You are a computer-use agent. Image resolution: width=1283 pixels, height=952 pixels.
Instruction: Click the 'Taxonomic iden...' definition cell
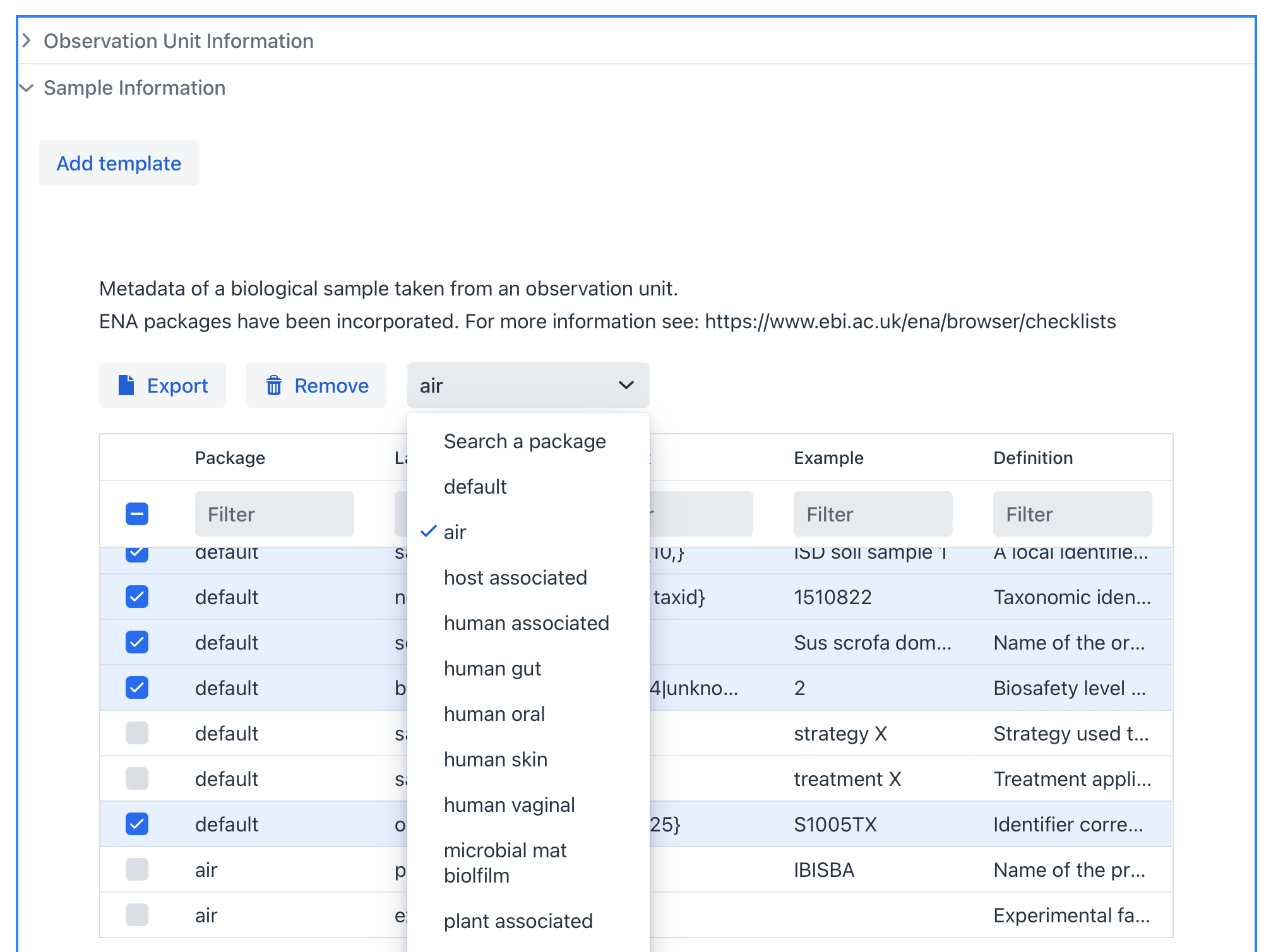click(1072, 597)
